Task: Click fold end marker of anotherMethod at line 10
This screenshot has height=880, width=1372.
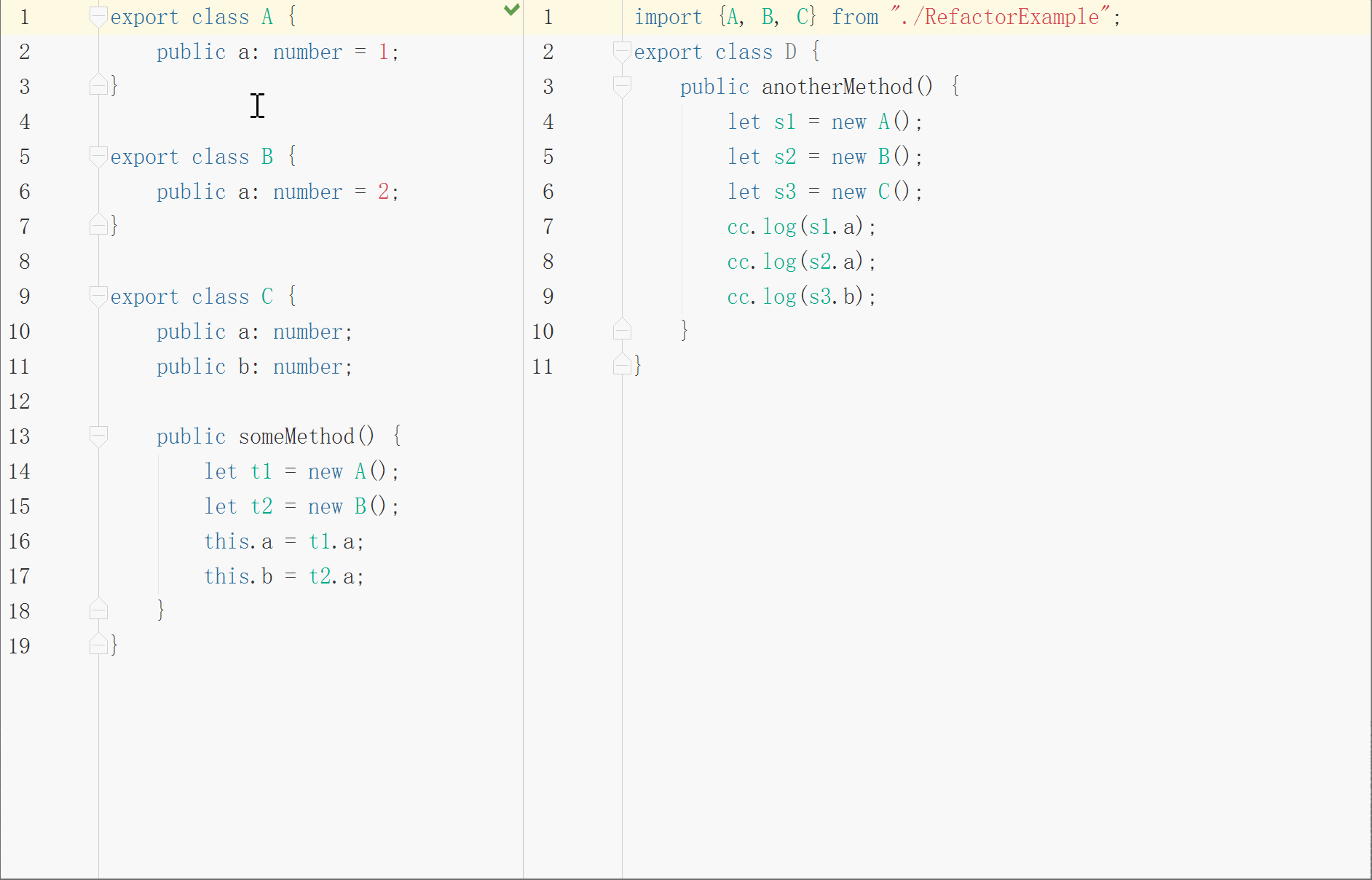Action: [622, 330]
